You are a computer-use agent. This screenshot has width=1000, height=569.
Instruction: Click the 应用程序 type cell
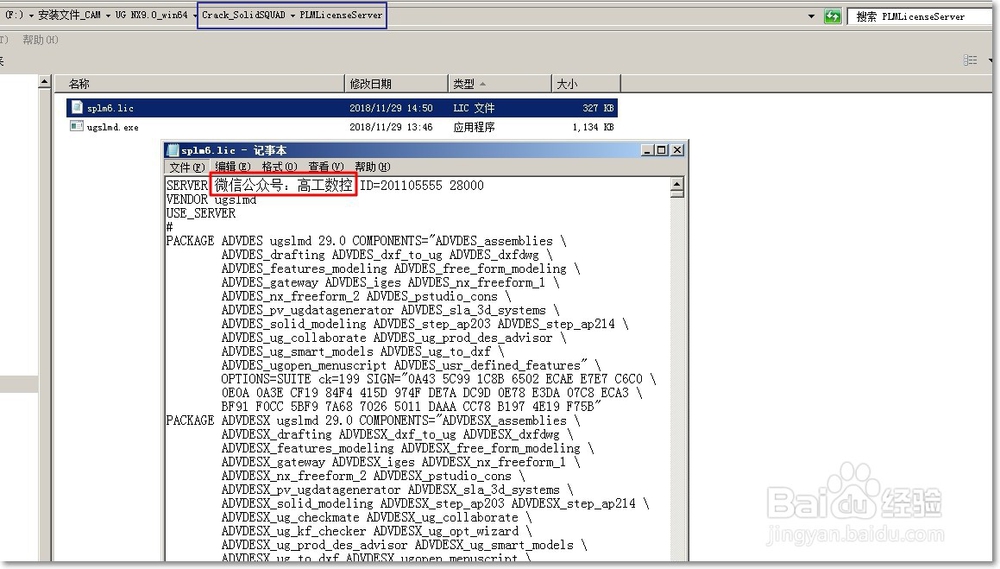coord(474,128)
